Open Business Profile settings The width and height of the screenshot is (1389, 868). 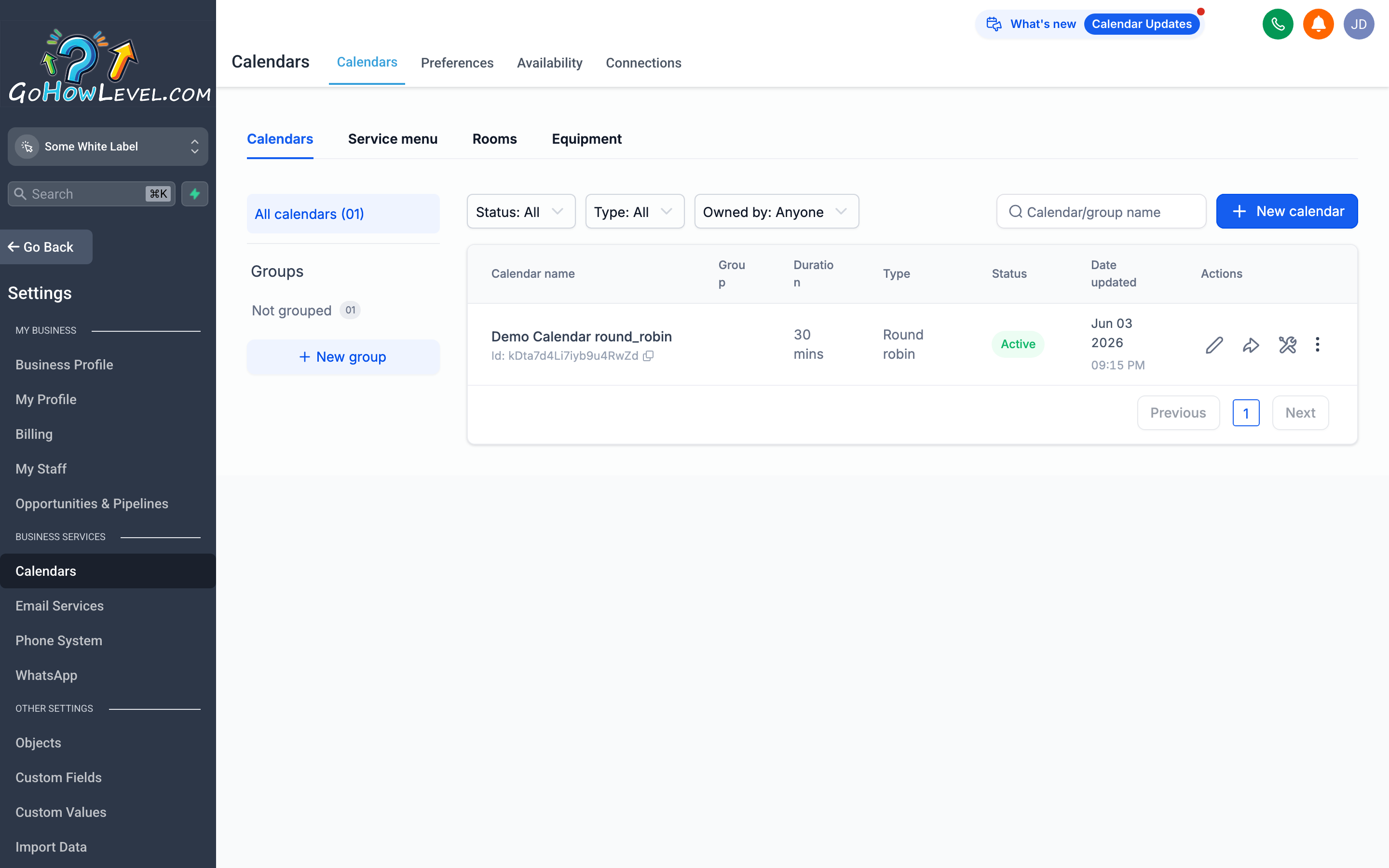pyautogui.click(x=64, y=365)
